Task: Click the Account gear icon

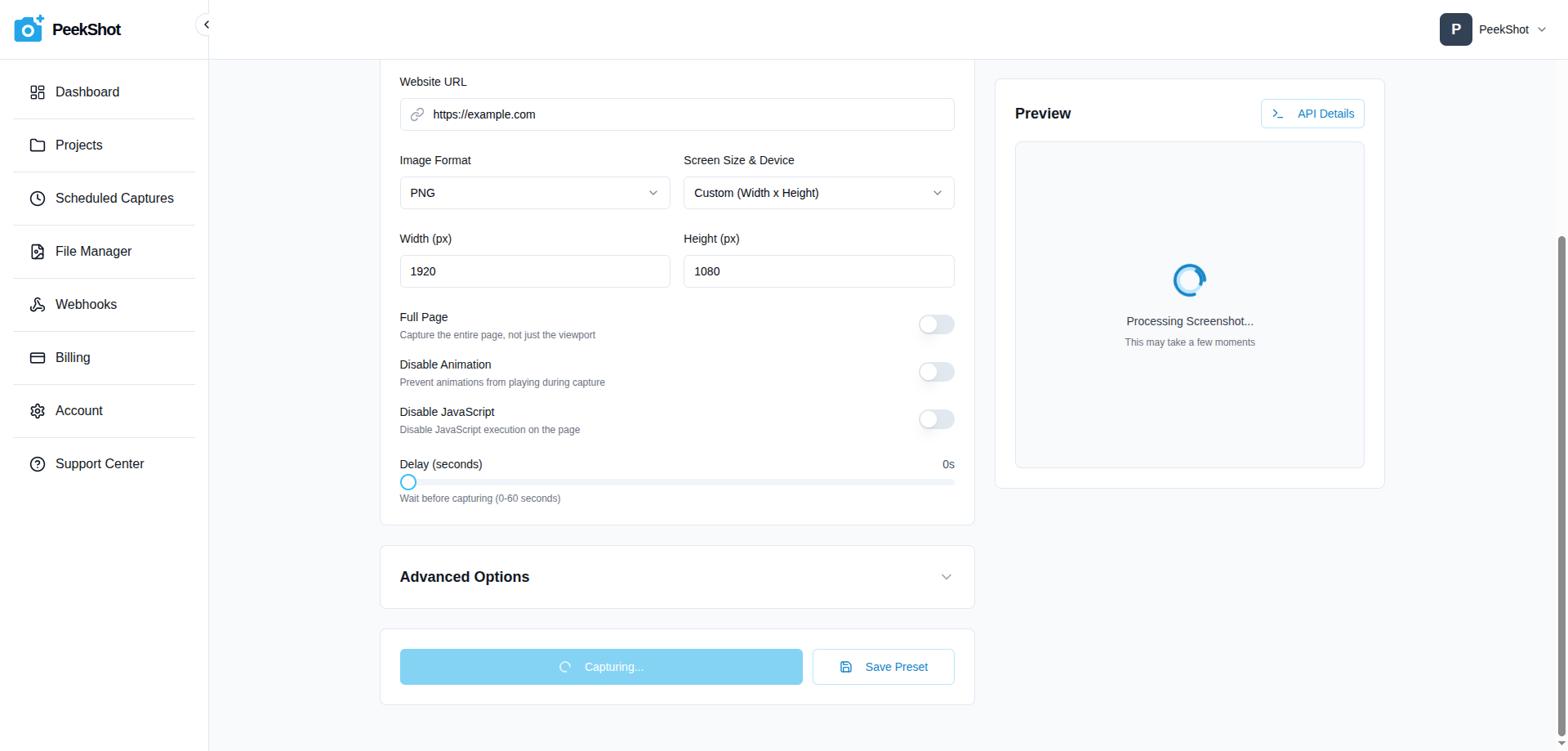Action: click(38, 411)
